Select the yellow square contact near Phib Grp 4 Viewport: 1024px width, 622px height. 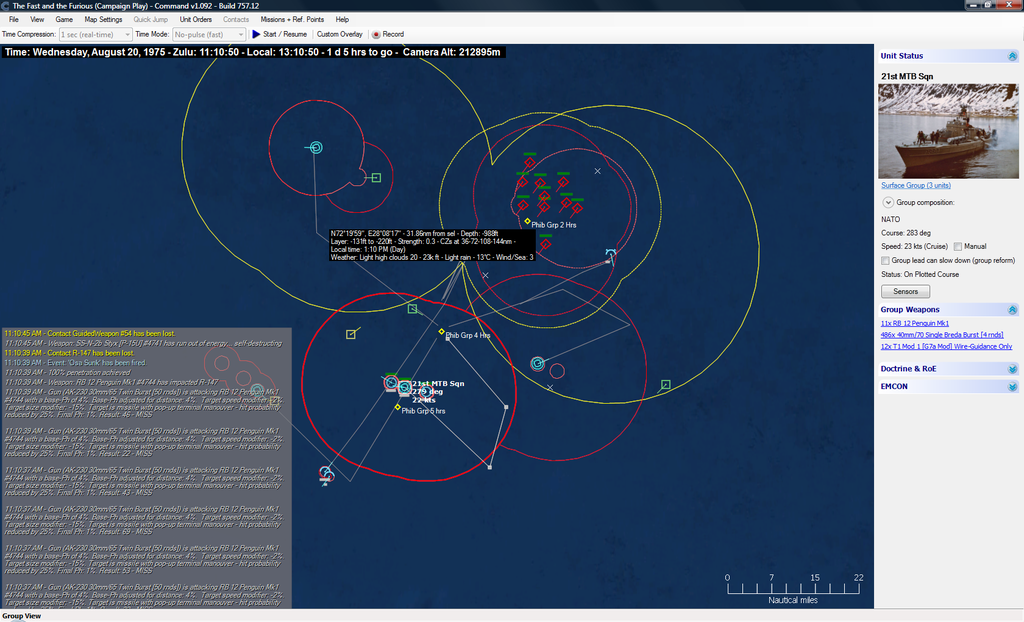click(x=351, y=334)
